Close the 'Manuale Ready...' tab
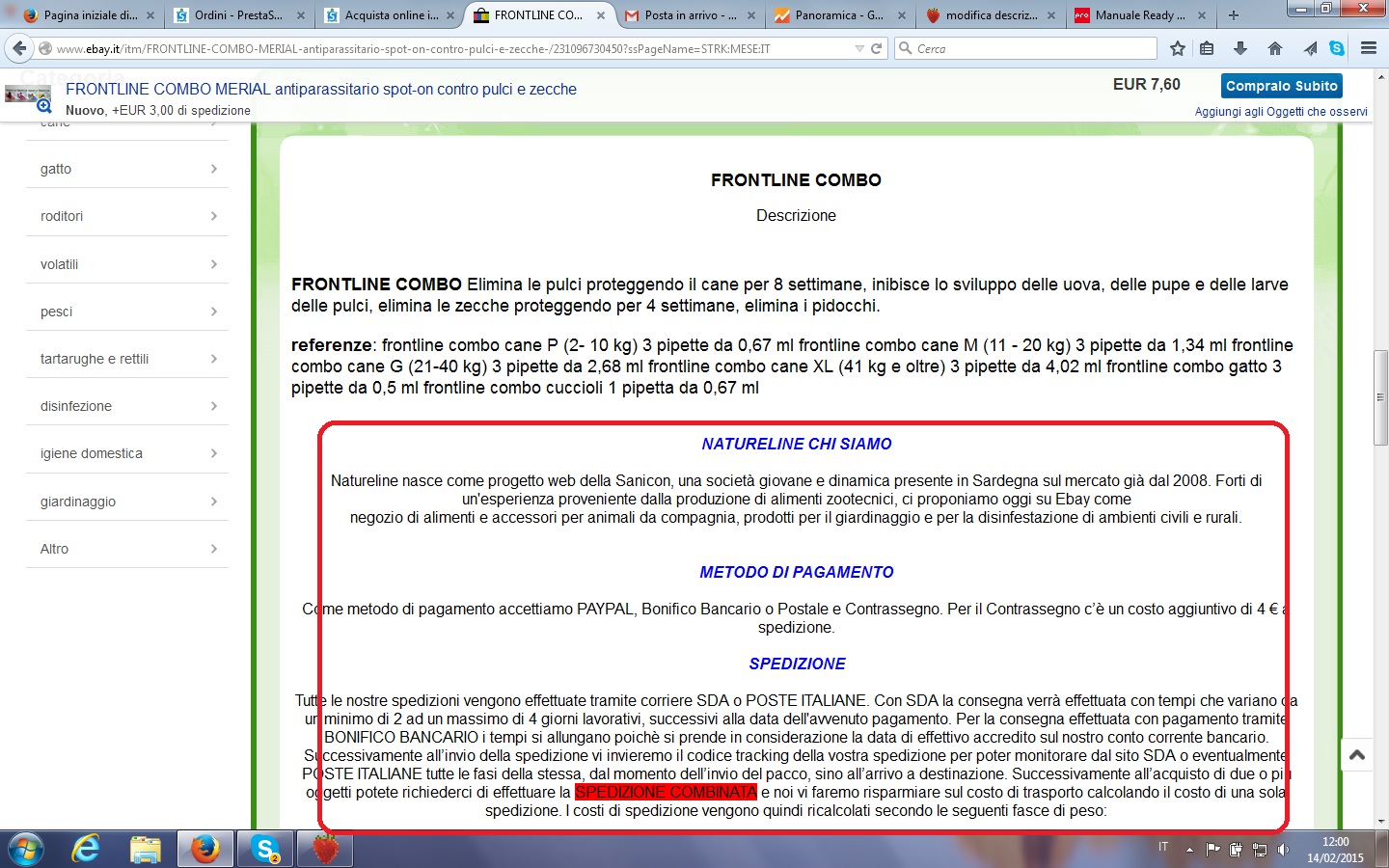The height and width of the screenshot is (868, 1389). click(1202, 15)
